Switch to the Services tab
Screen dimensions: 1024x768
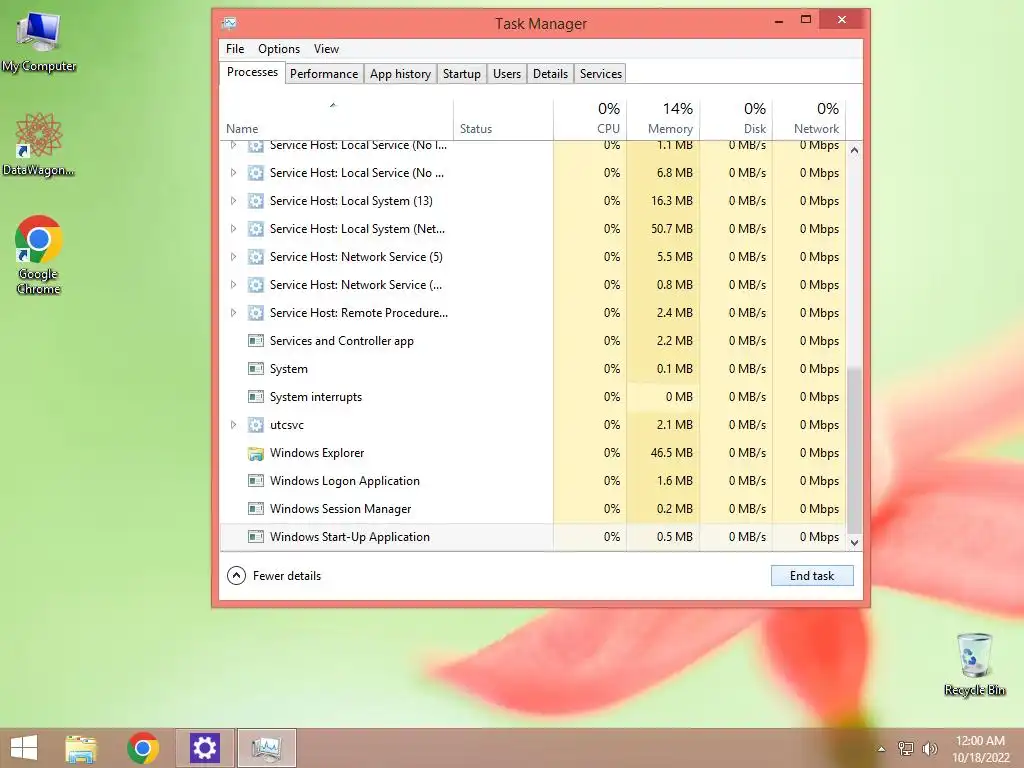pos(601,74)
